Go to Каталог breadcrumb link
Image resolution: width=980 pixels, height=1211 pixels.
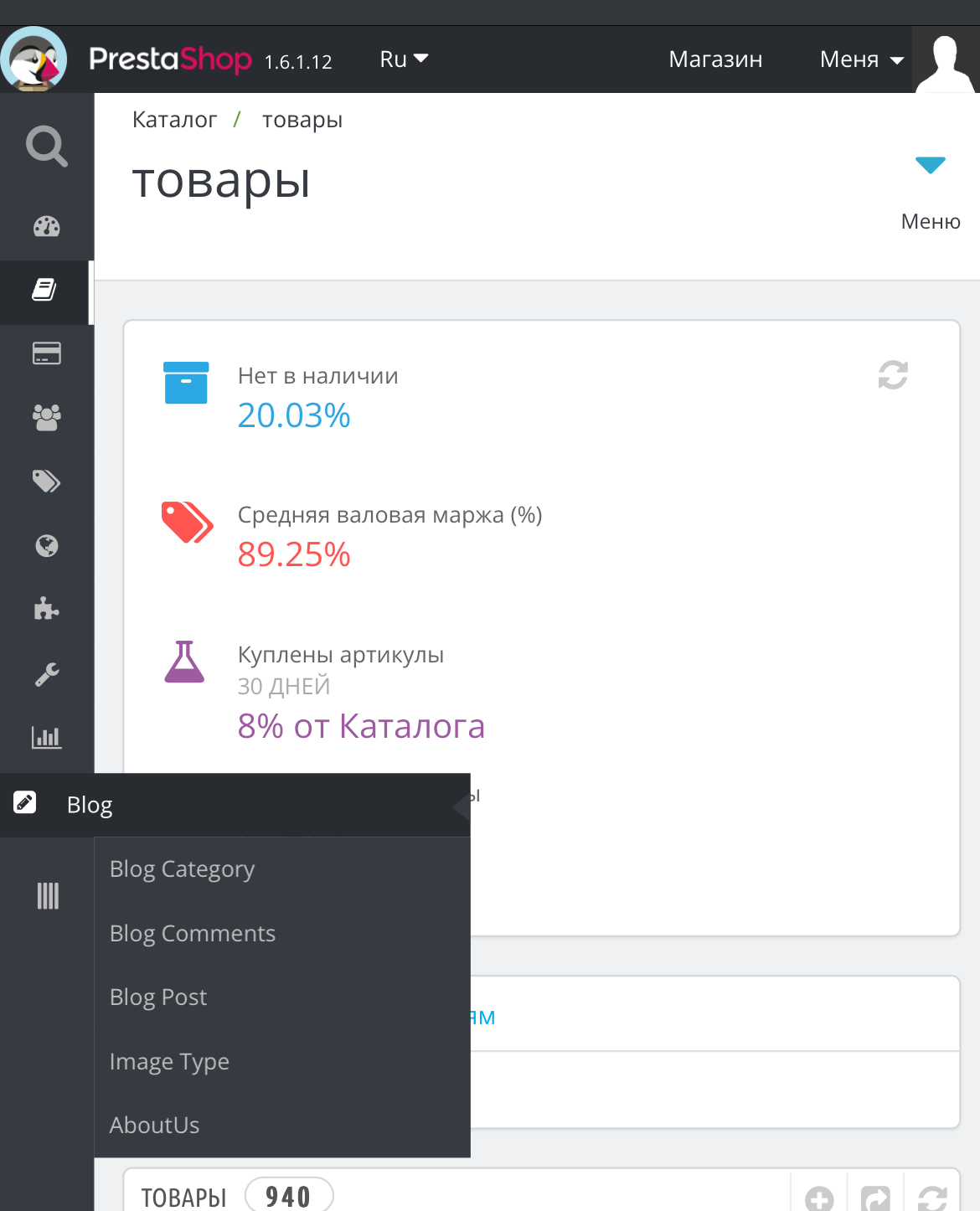point(174,120)
